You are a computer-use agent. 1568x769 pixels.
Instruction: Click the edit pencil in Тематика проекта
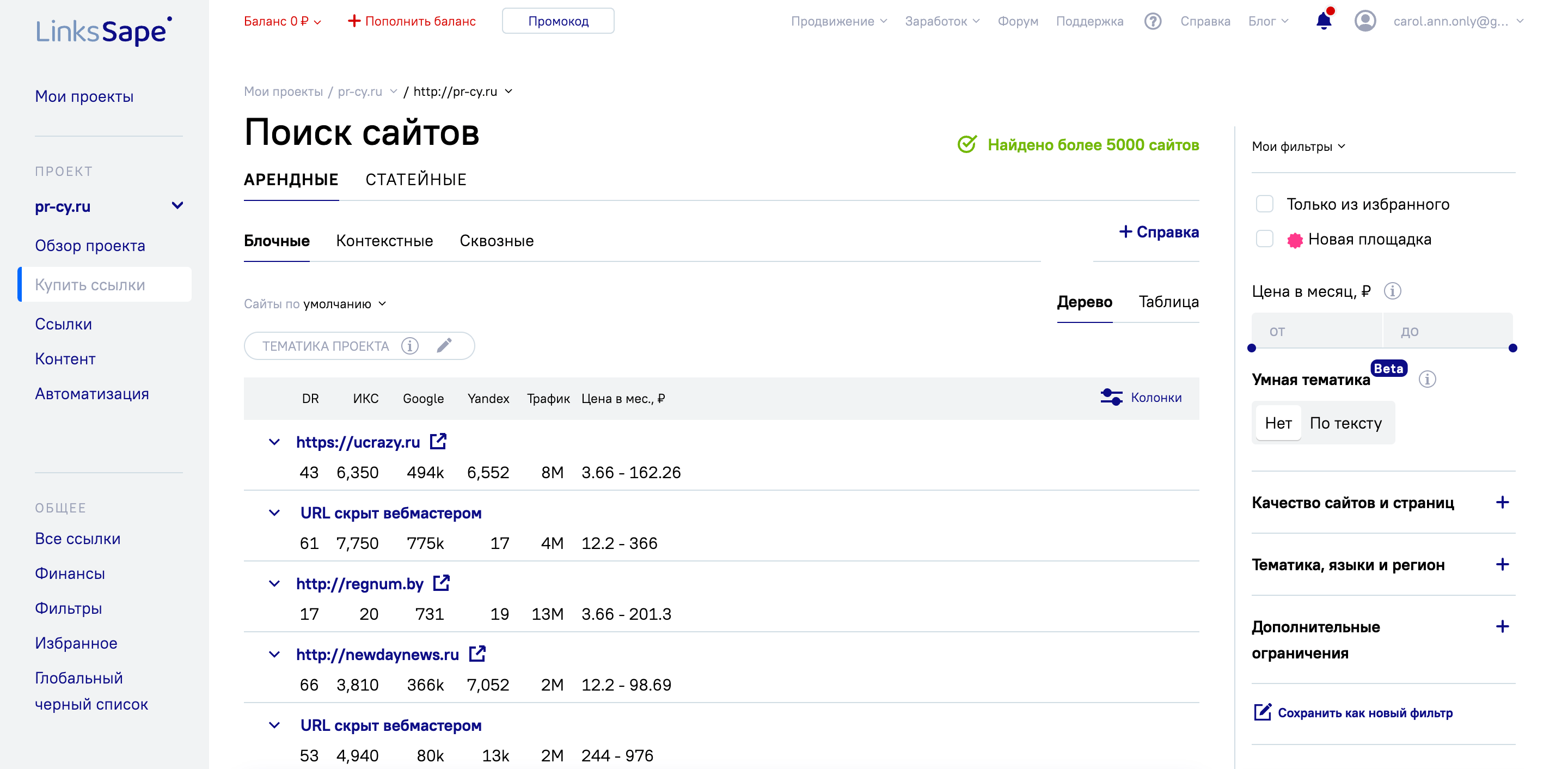coord(444,345)
